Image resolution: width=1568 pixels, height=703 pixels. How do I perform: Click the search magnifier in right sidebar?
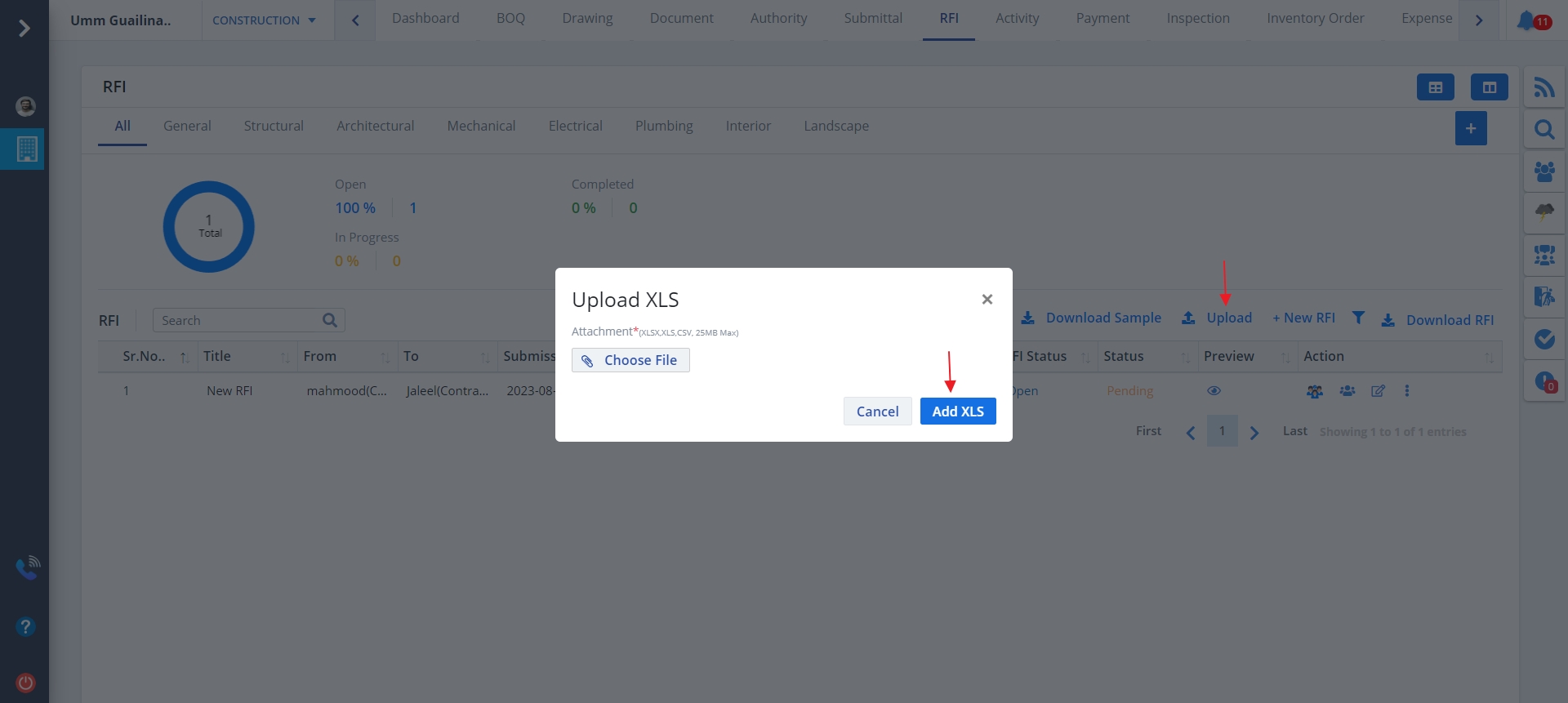pos(1543,130)
